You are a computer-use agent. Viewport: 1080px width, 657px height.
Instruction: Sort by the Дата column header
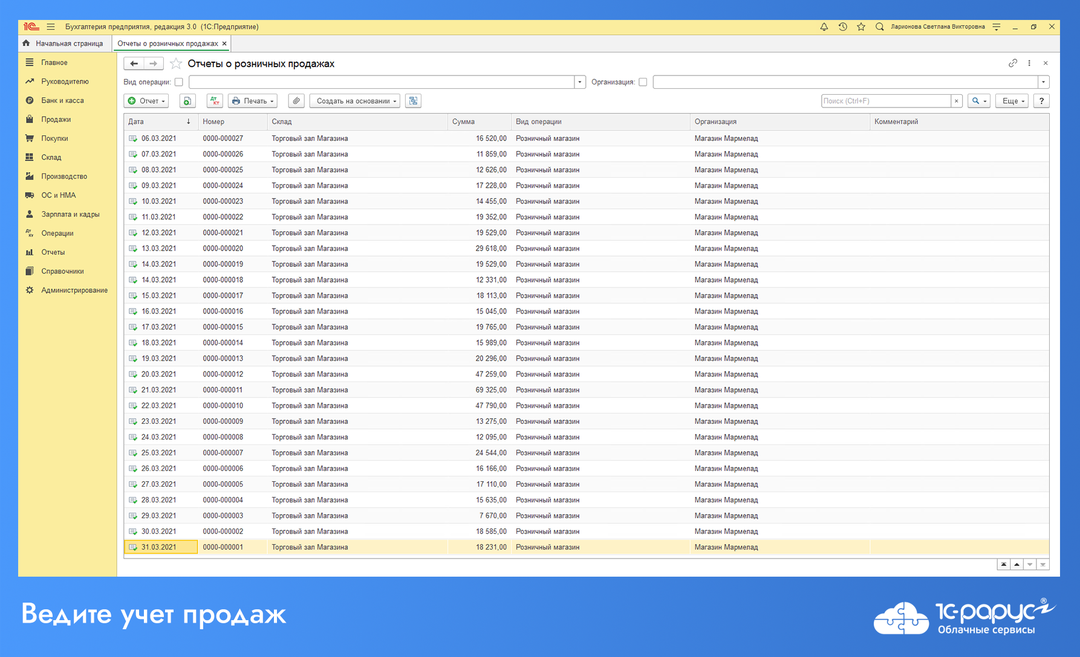(x=160, y=122)
